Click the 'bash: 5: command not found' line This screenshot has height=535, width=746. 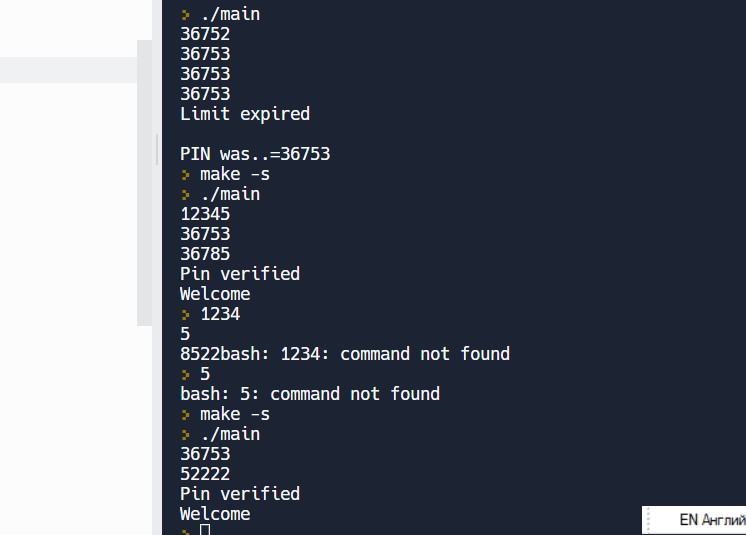pyautogui.click(x=310, y=394)
